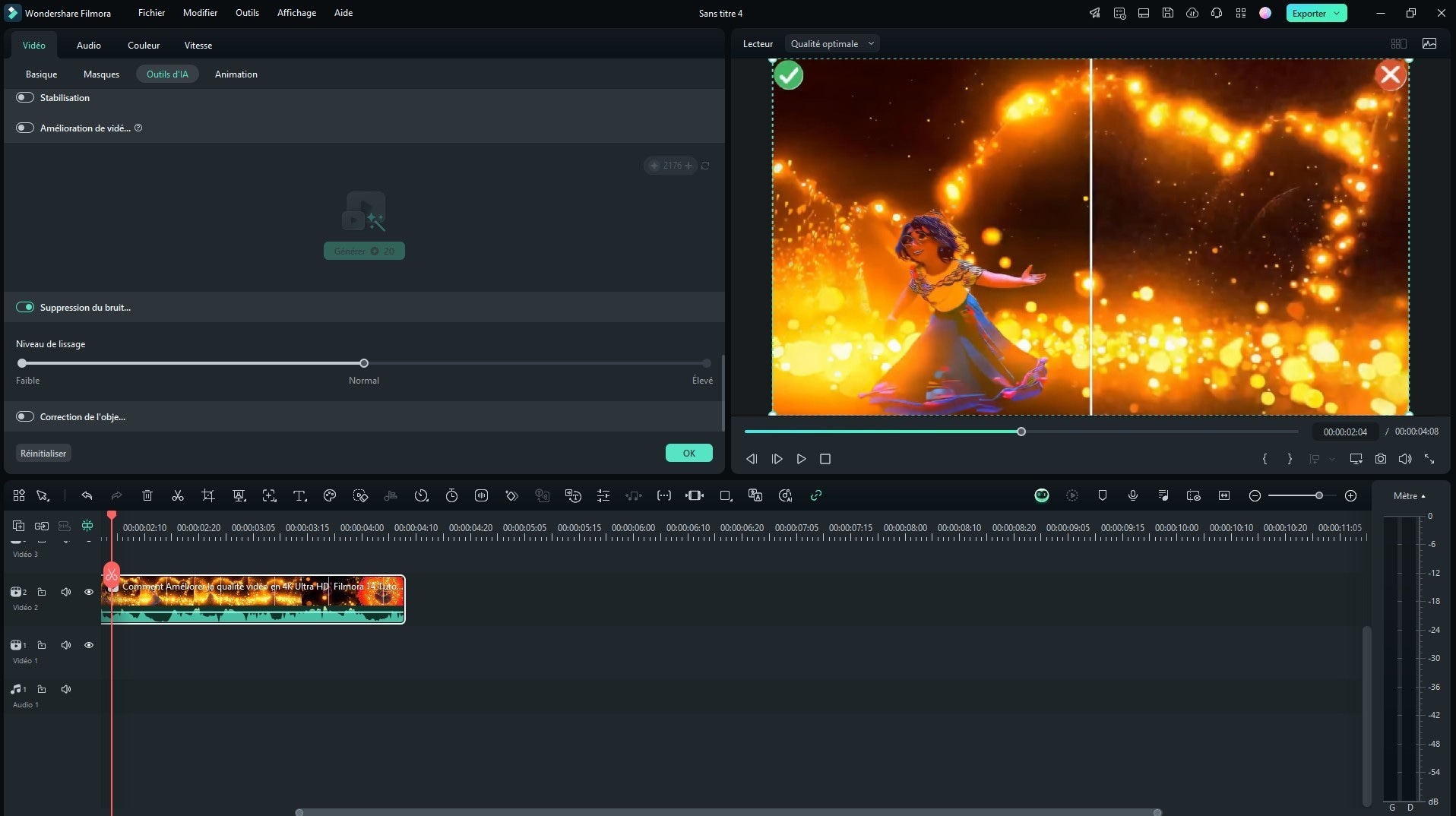Click the mark-out curly brace
The height and width of the screenshot is (816, 1456).
[x=1290, y=459]
